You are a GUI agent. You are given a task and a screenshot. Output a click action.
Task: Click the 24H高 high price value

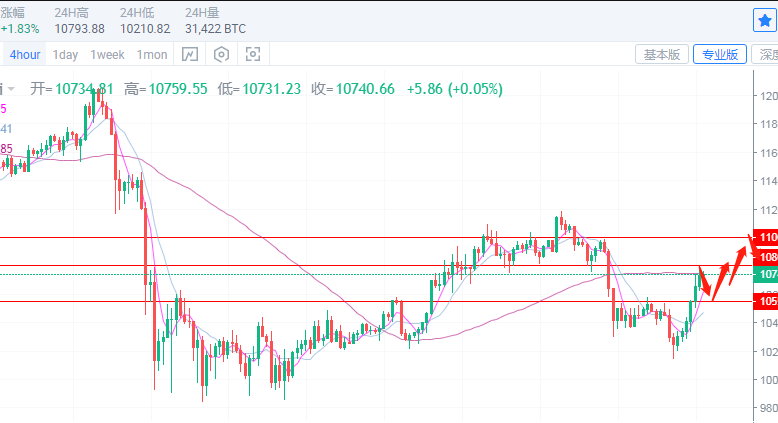tap(80, 29)
